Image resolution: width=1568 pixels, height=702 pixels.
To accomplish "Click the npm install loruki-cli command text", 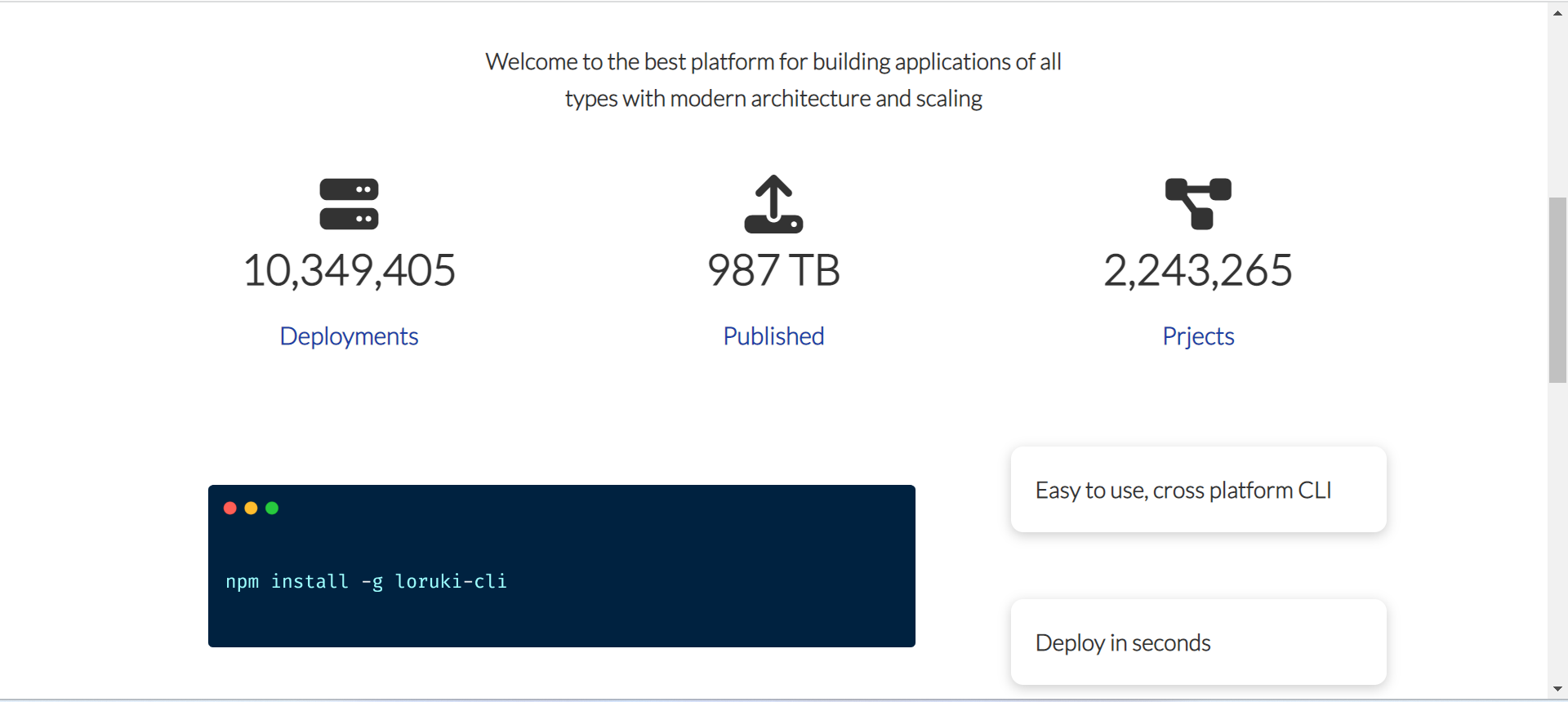I will click(366, 581).
